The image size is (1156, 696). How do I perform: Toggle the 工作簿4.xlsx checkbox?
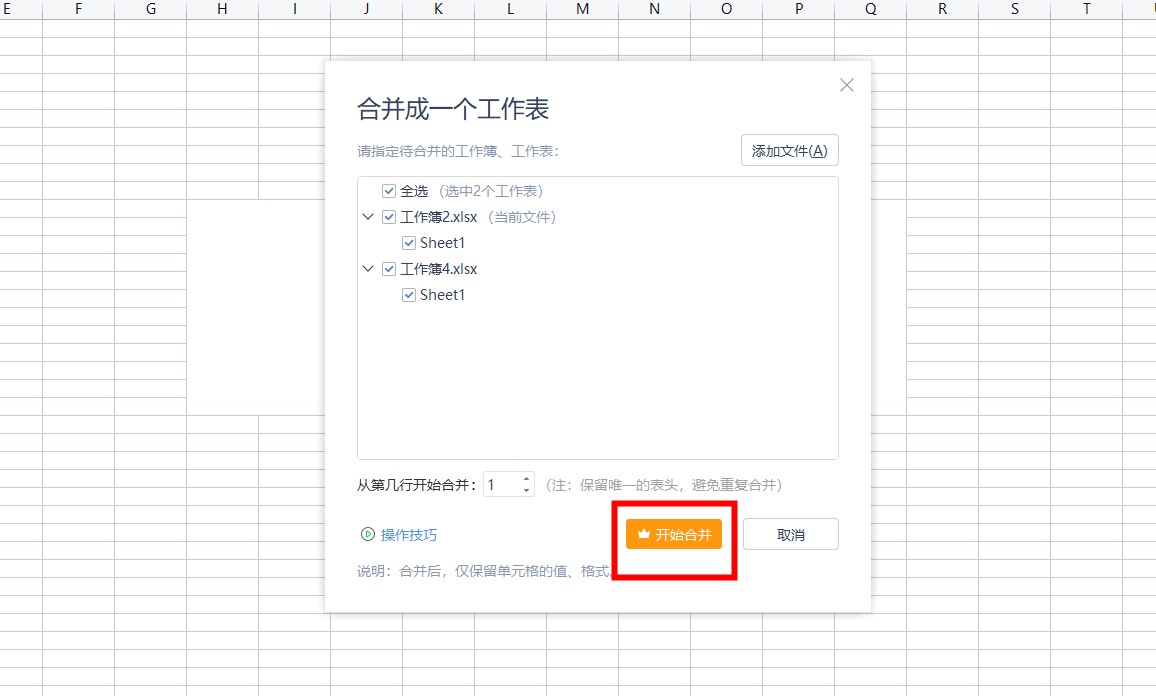[389, 269]
